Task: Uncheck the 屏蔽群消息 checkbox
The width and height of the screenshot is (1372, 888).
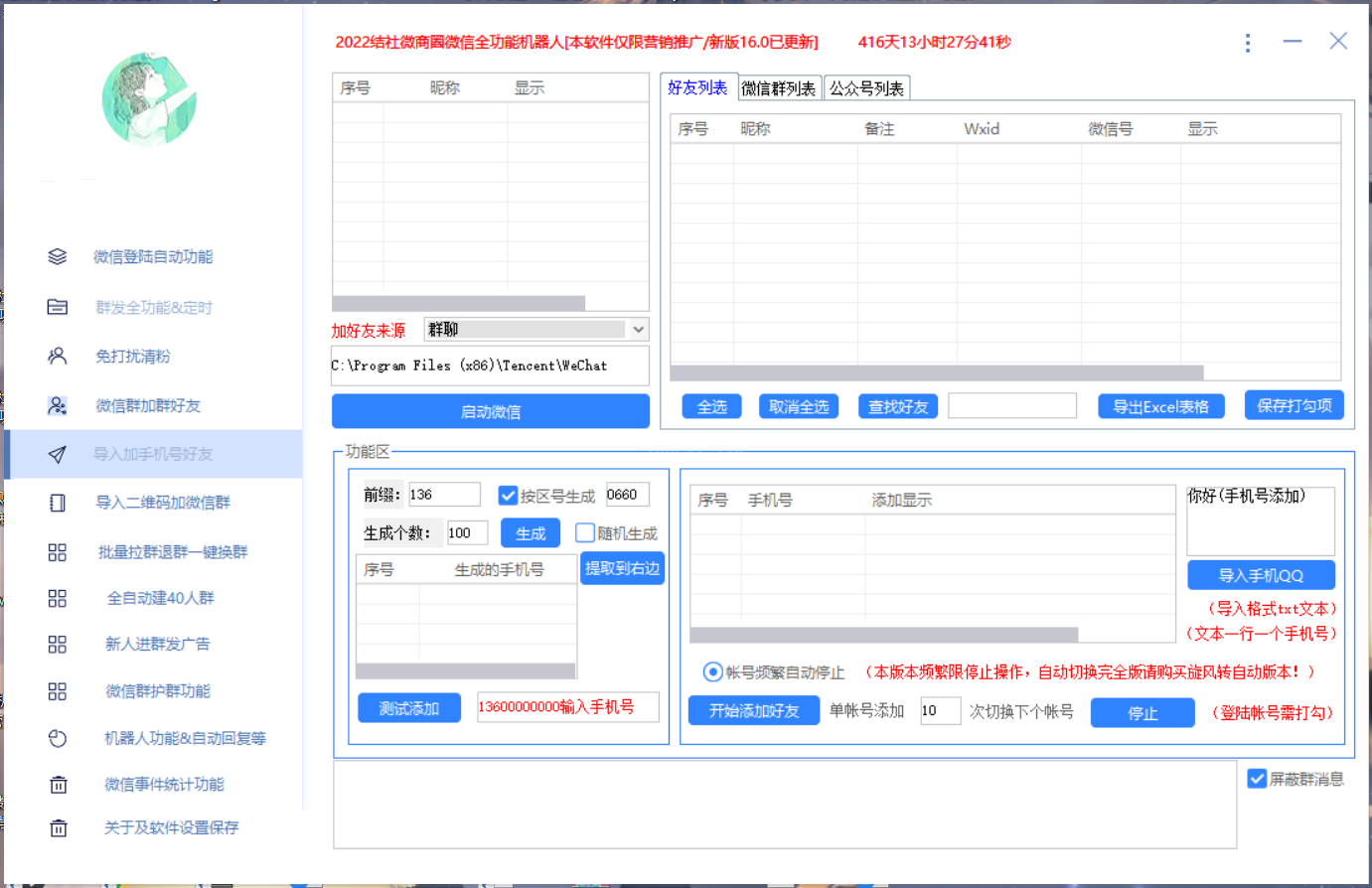Action: [1257, 779]
